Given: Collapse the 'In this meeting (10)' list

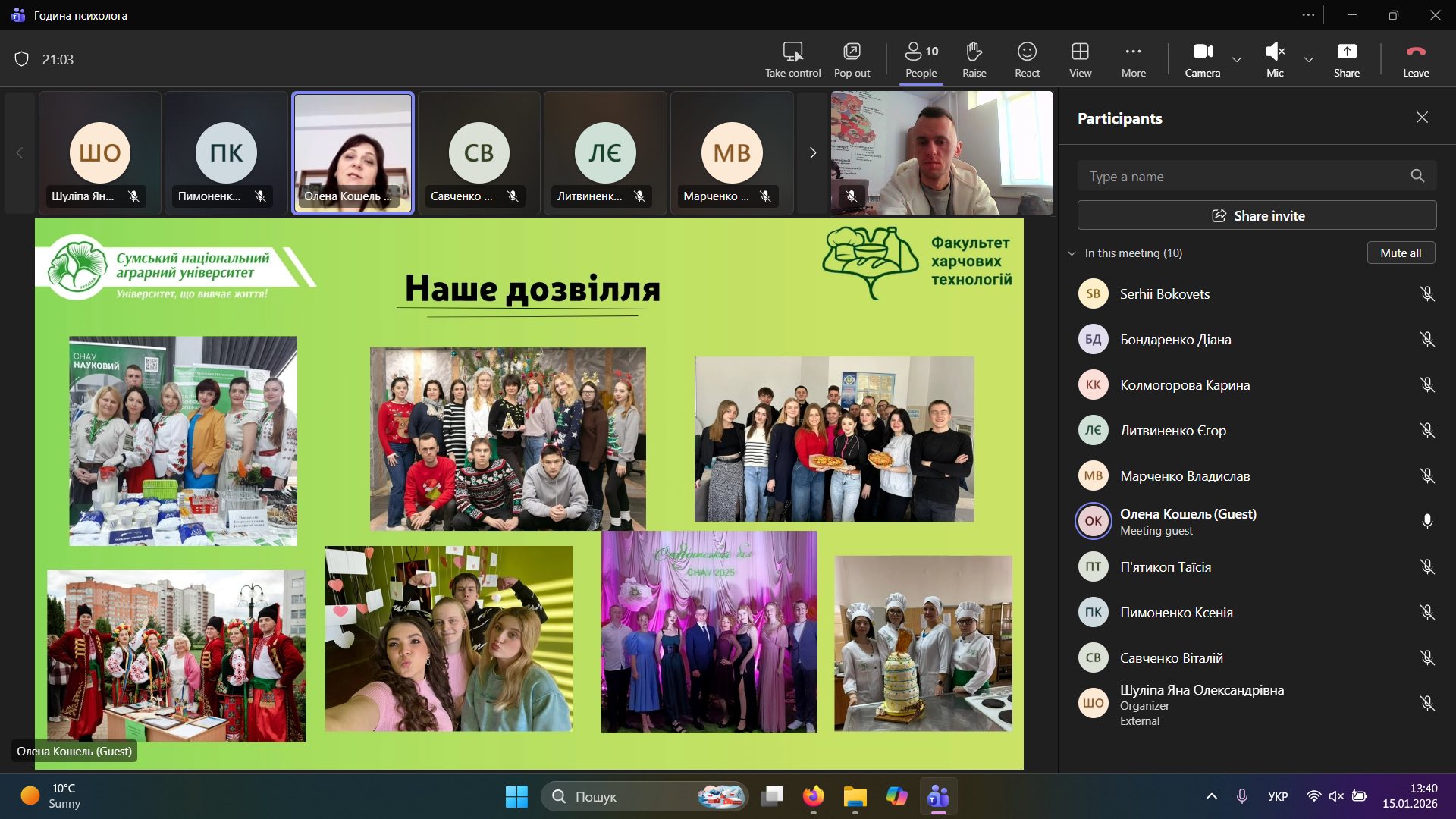Looking at the screenshot, I should click(x=1072, y=253).
